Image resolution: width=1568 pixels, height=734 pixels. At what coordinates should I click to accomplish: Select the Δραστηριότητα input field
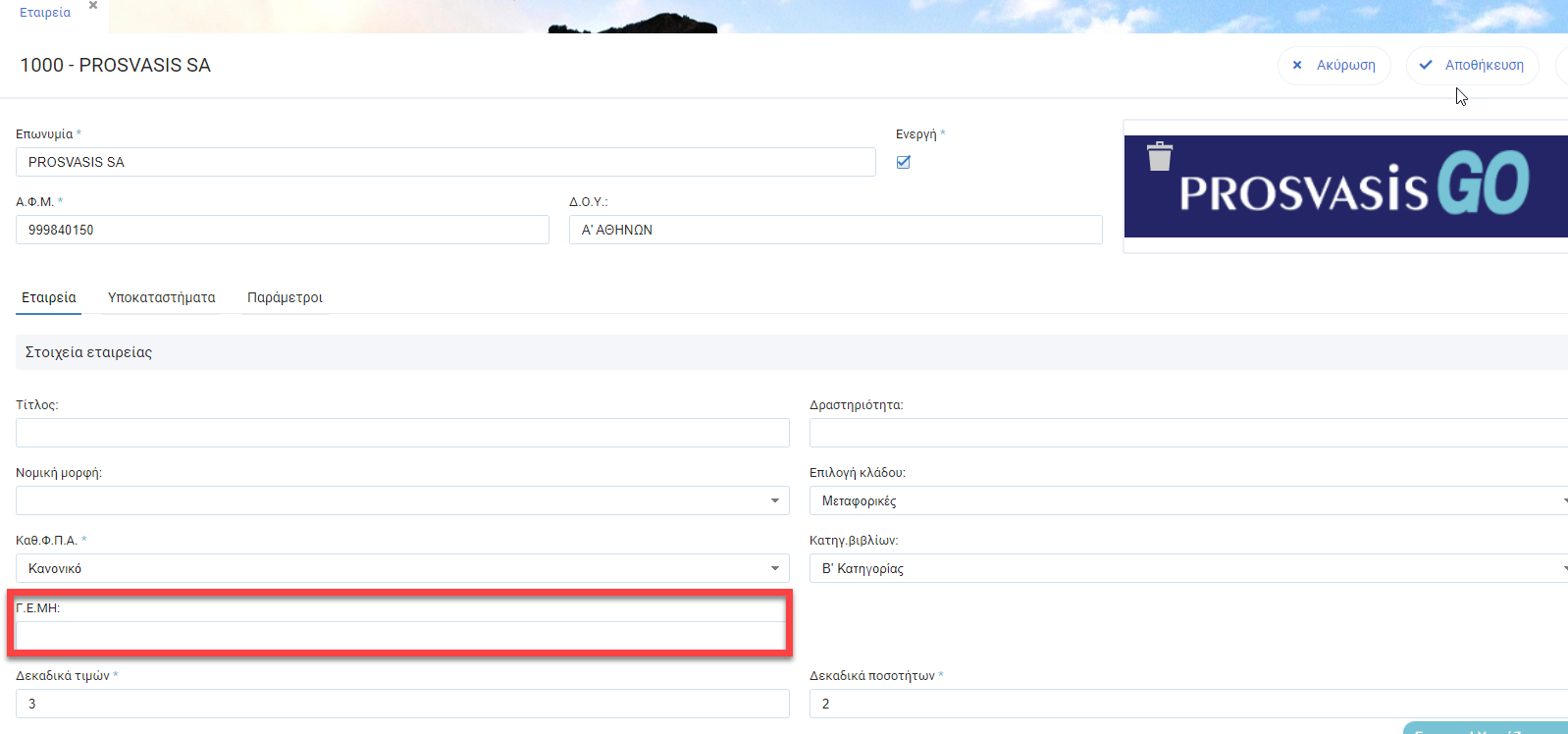click(x=1187, y=433)
